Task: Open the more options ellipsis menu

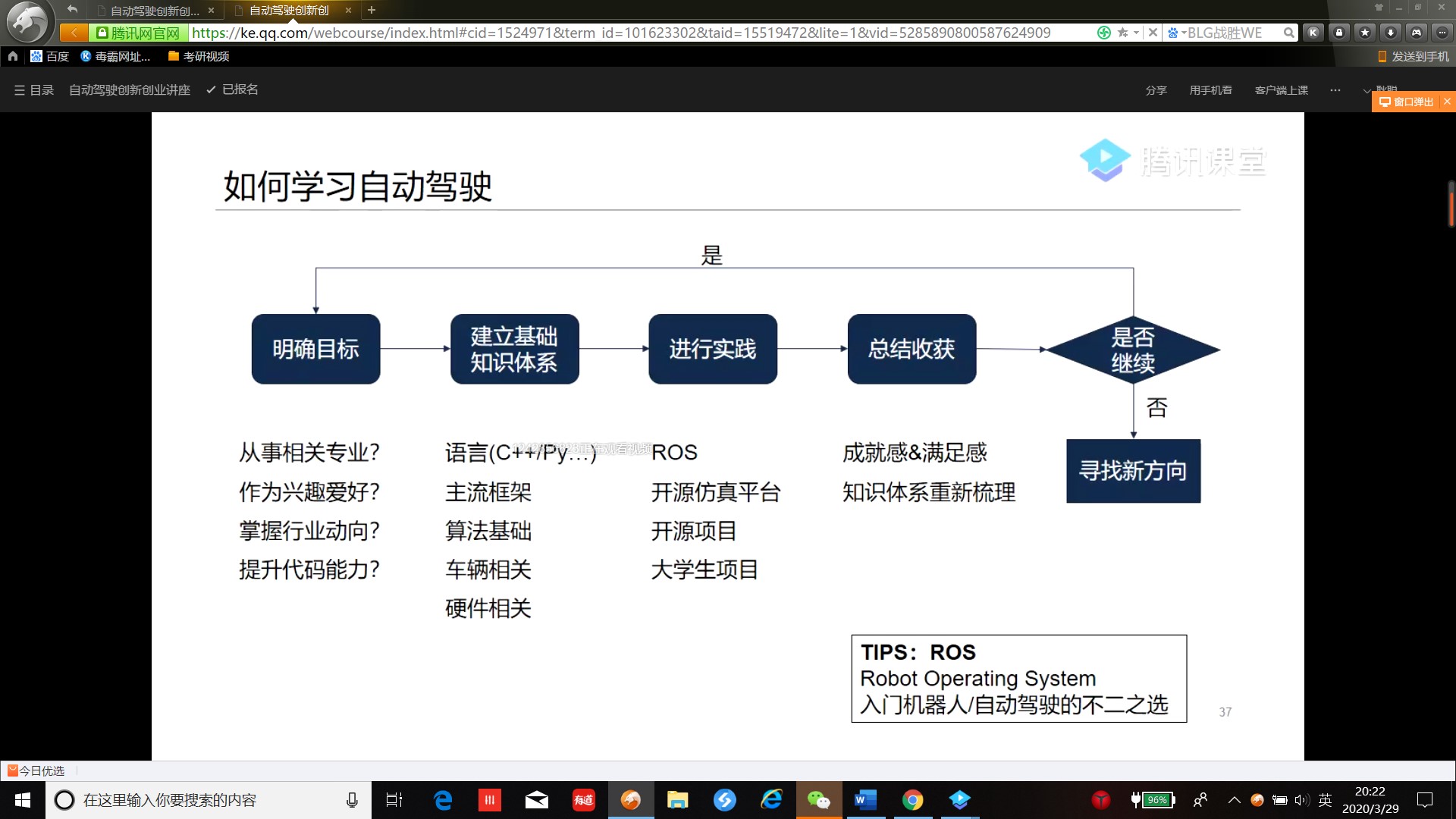Action: [1335, 90]
